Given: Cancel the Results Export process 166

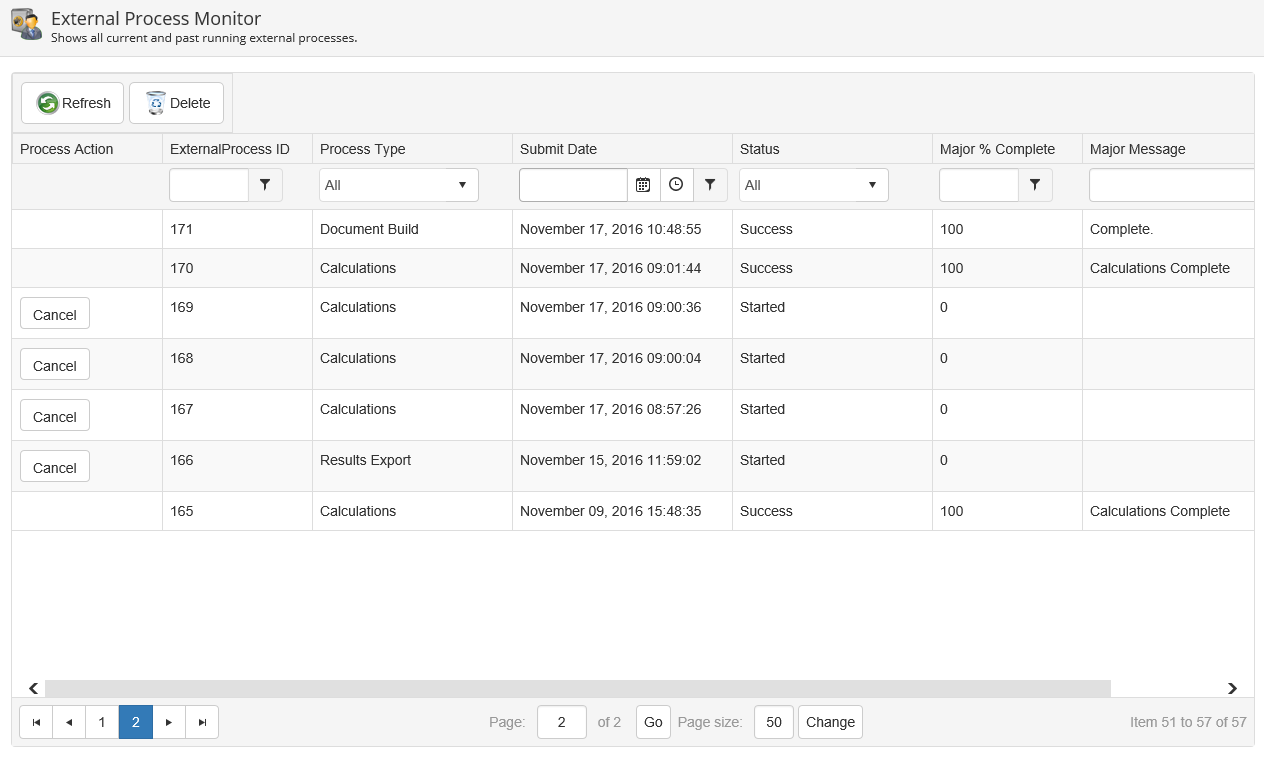Looking at the screenshot, I should [55, 467].
